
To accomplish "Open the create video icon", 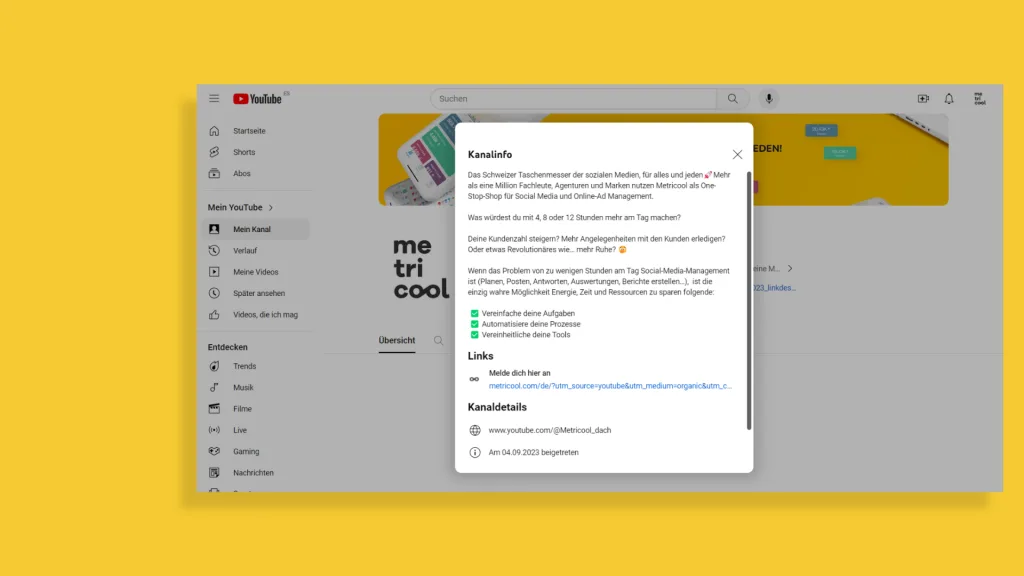I will click(x=923, y=99).
